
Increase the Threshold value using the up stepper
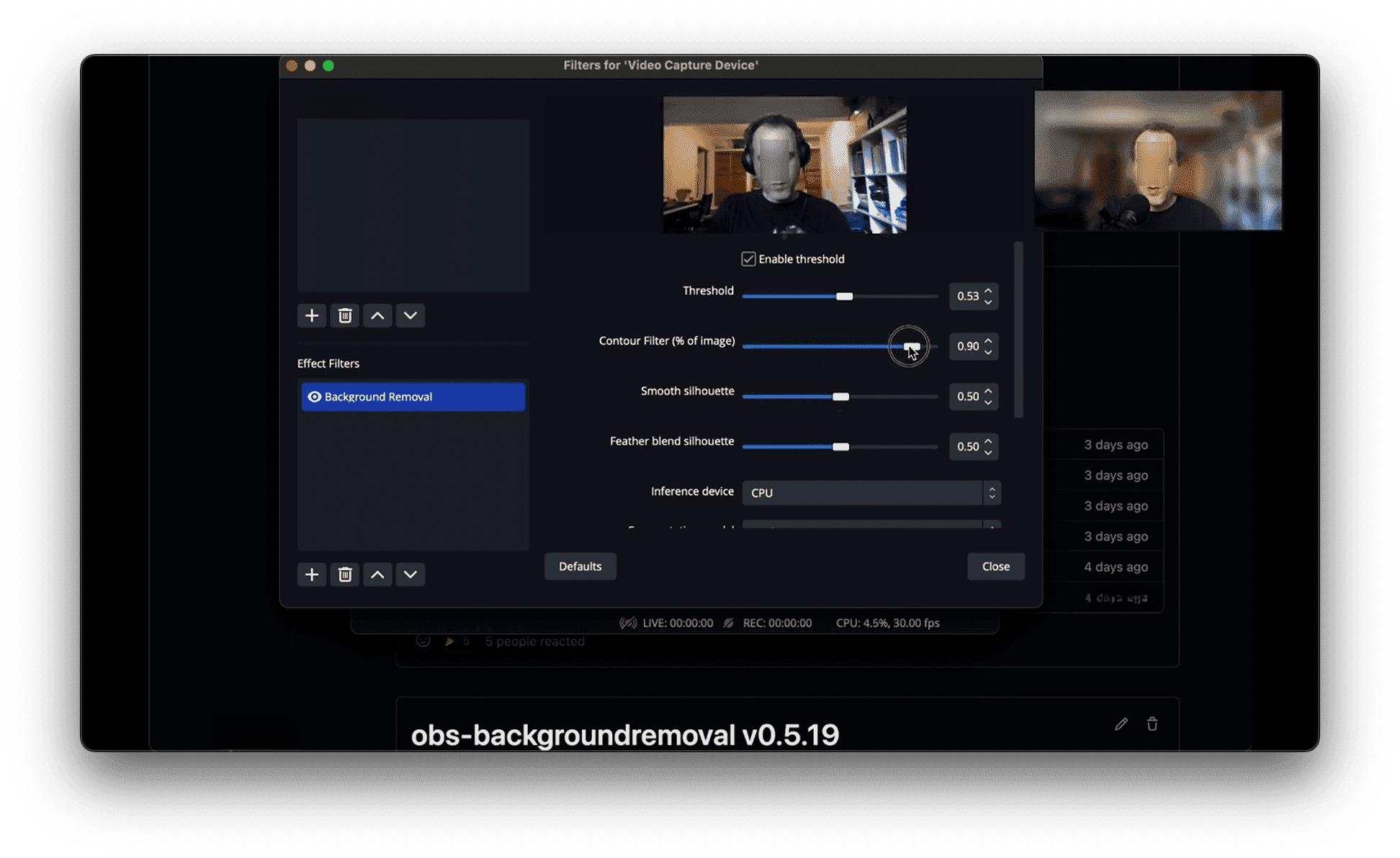click(x=989, y=291)
